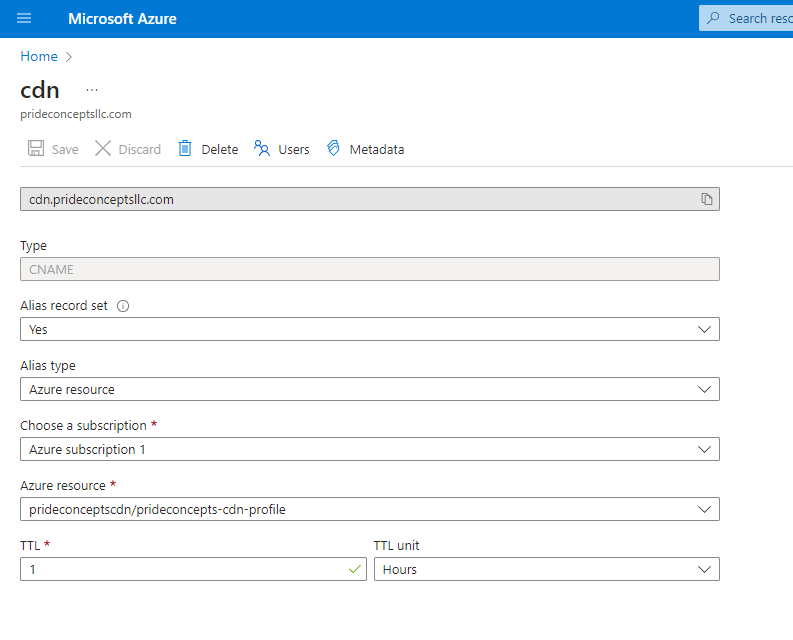Go to the Home breadcrumb
This screenshot has height=640, width=793.
click(x=39, y=56)
